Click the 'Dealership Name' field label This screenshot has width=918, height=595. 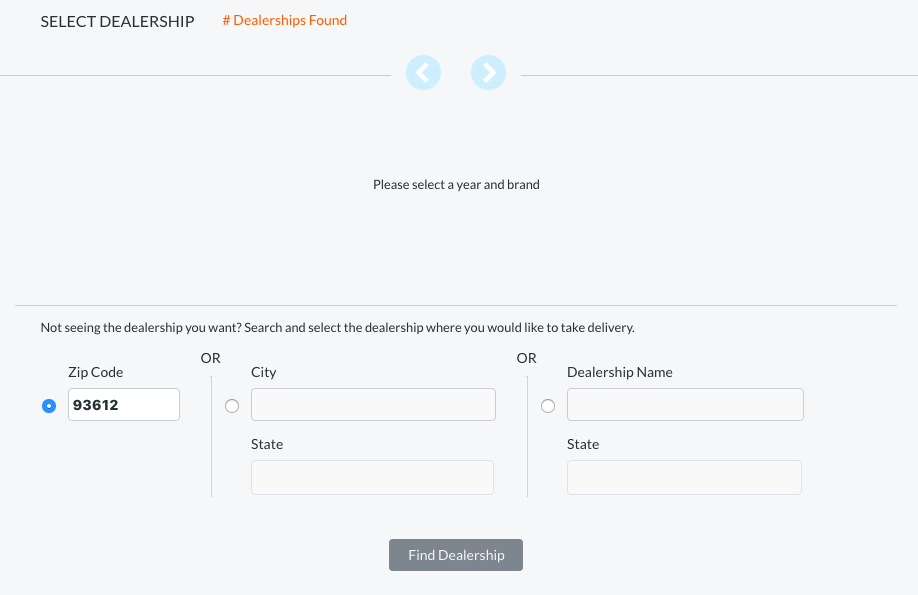pyautogui.click(x=617, y=371)
